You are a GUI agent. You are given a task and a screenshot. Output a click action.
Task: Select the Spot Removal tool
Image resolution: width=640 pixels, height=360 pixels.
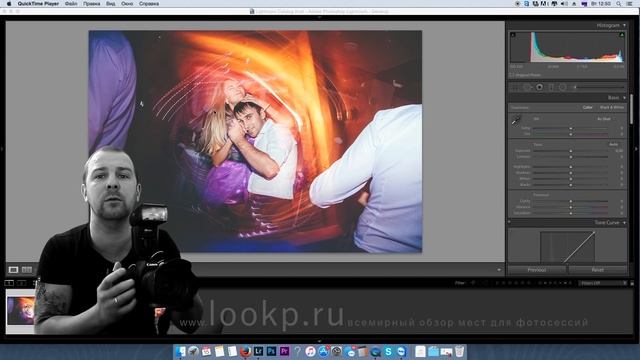[527, 87]
